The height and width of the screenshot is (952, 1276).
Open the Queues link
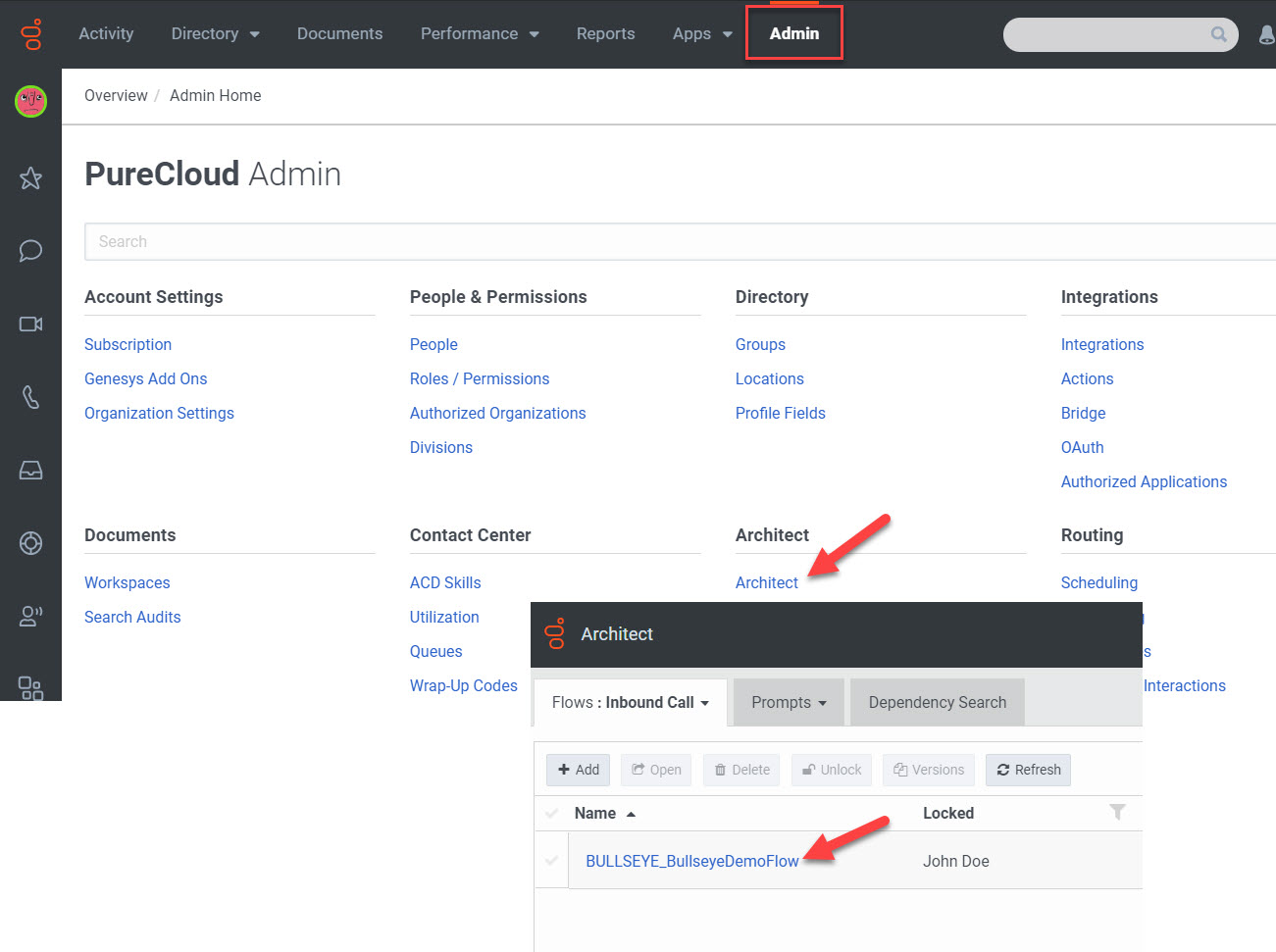click(436, 651)
